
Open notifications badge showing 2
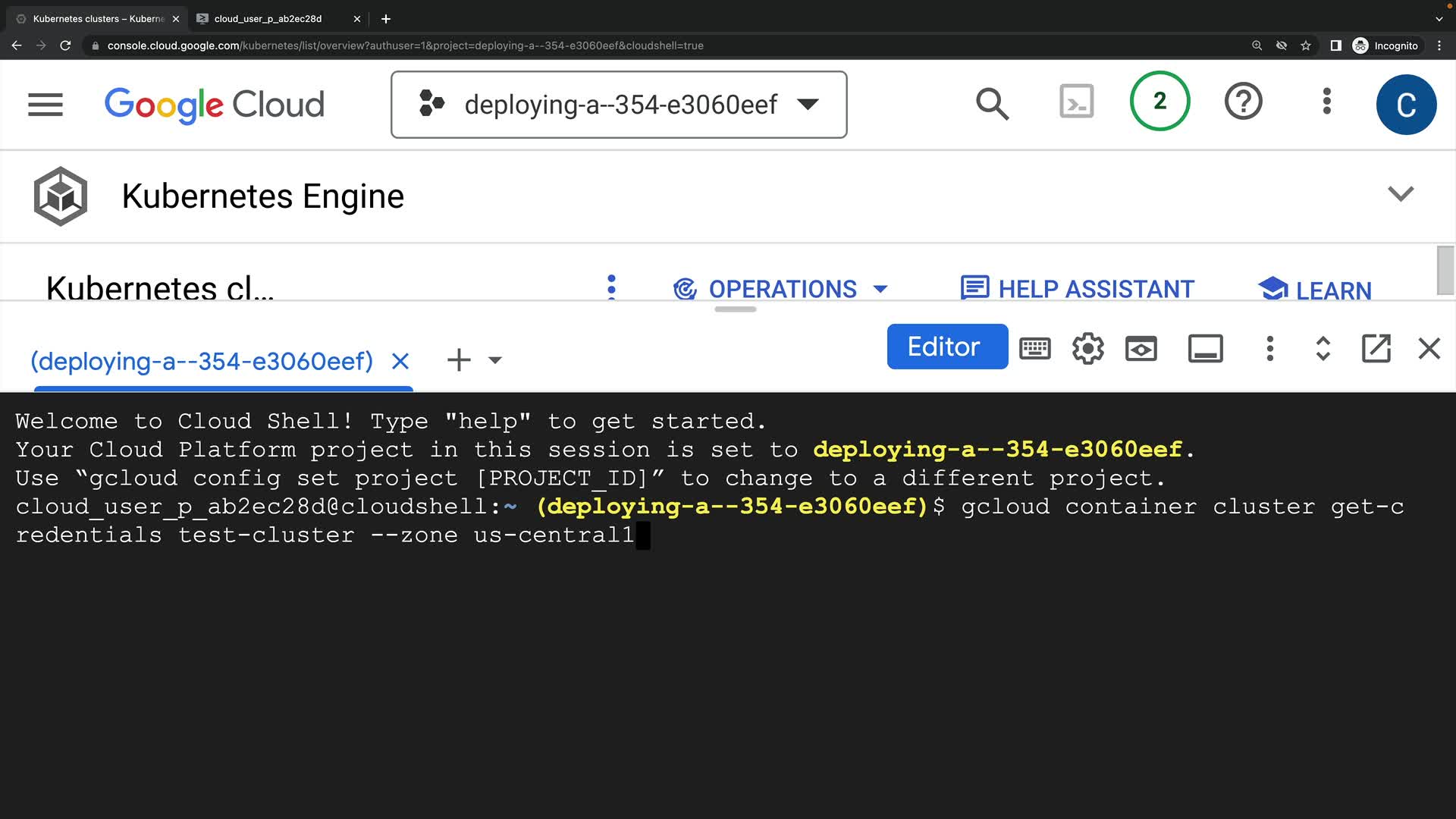[1159, 101]
